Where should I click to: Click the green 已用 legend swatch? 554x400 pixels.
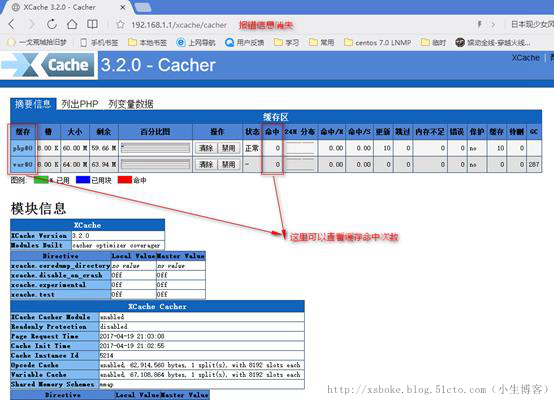click(41, 180)
